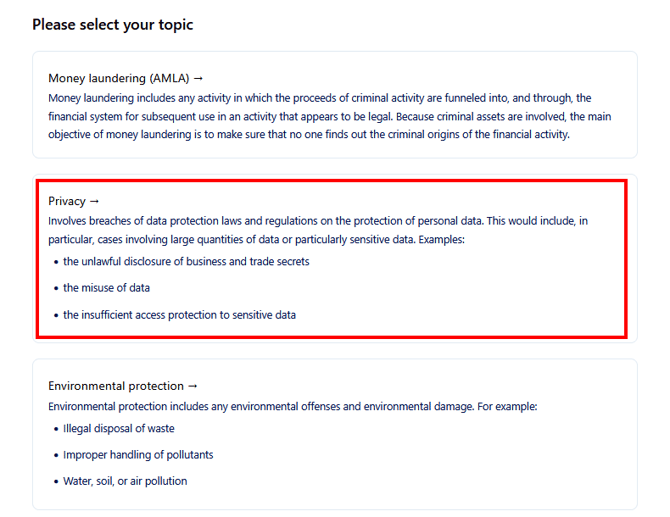Select "Improper handling of pollutants" bullet text

tap(138, 455)
